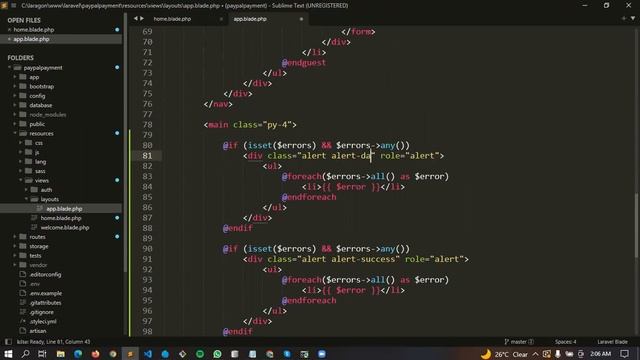Open the .styleci.yml file
The image size is (640, 360).
coord(42,321)
